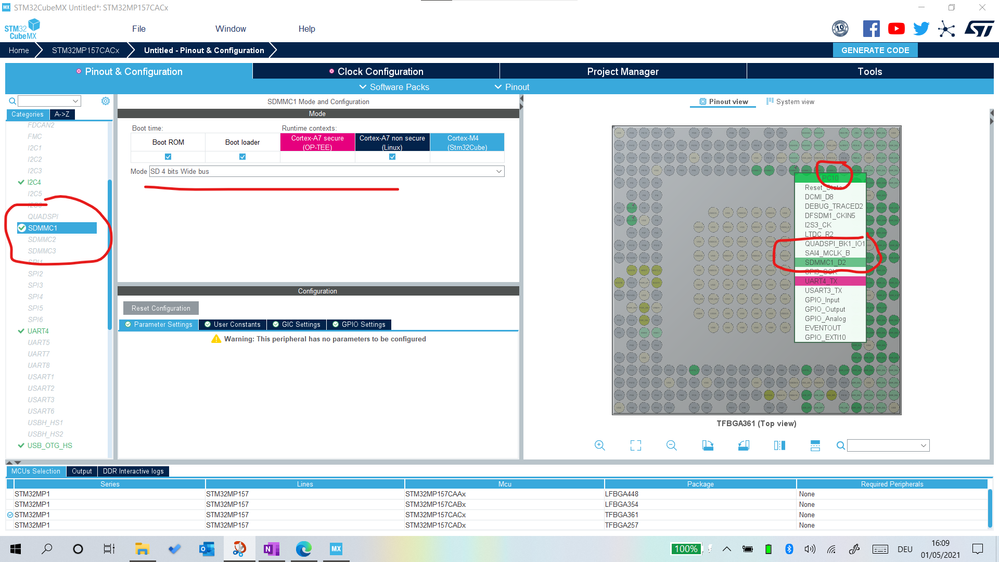
Task: Switch to the Clock Configuration tab
Action: coord(376,71)
